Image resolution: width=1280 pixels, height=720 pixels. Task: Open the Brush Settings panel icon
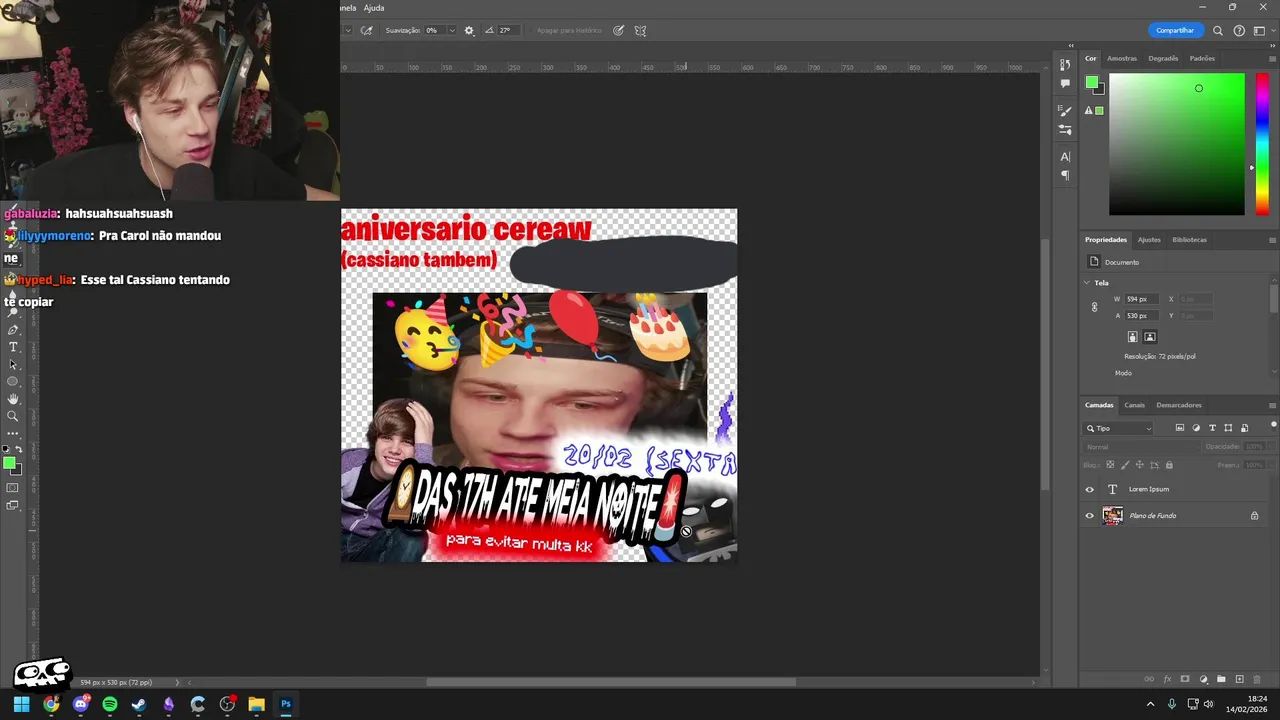click(1065, 130)
